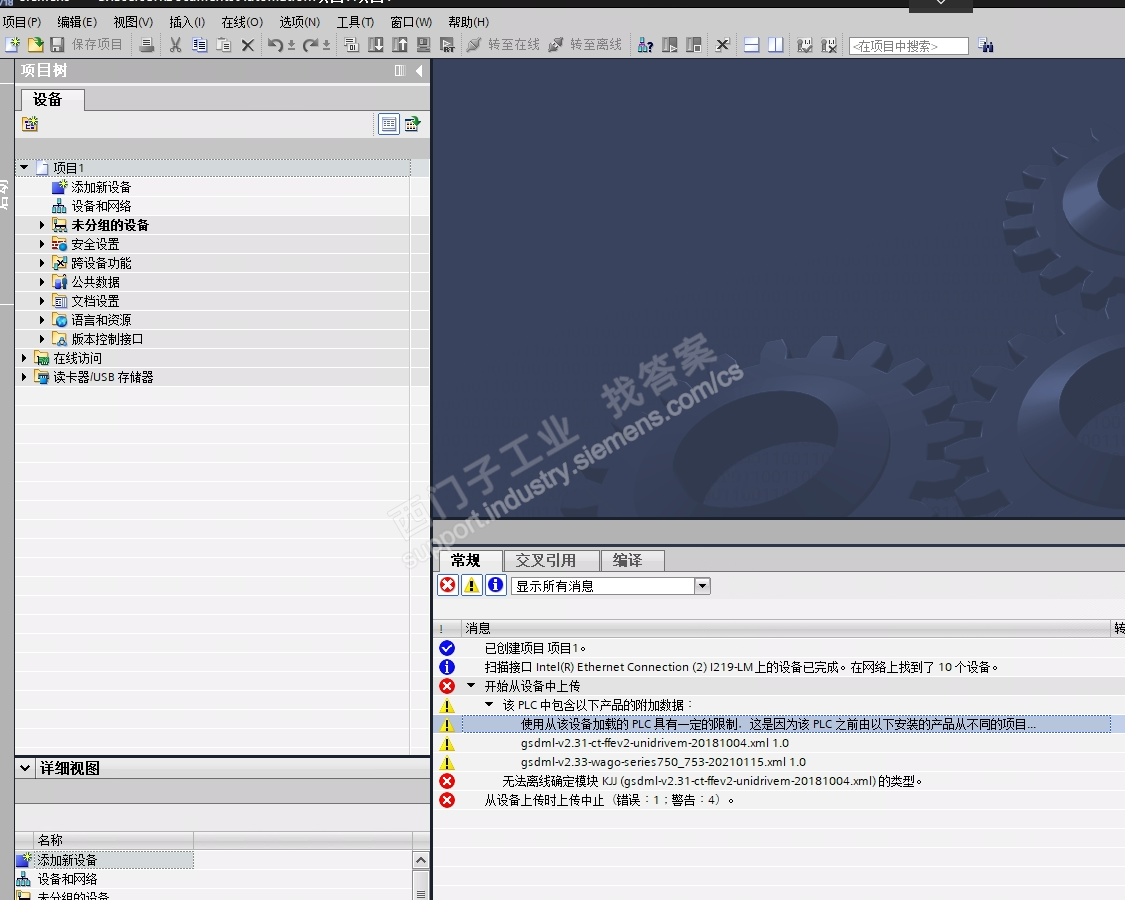Expand the 在线访问 node
Screen dimensions: 1125x900
[x=24, y=357]
